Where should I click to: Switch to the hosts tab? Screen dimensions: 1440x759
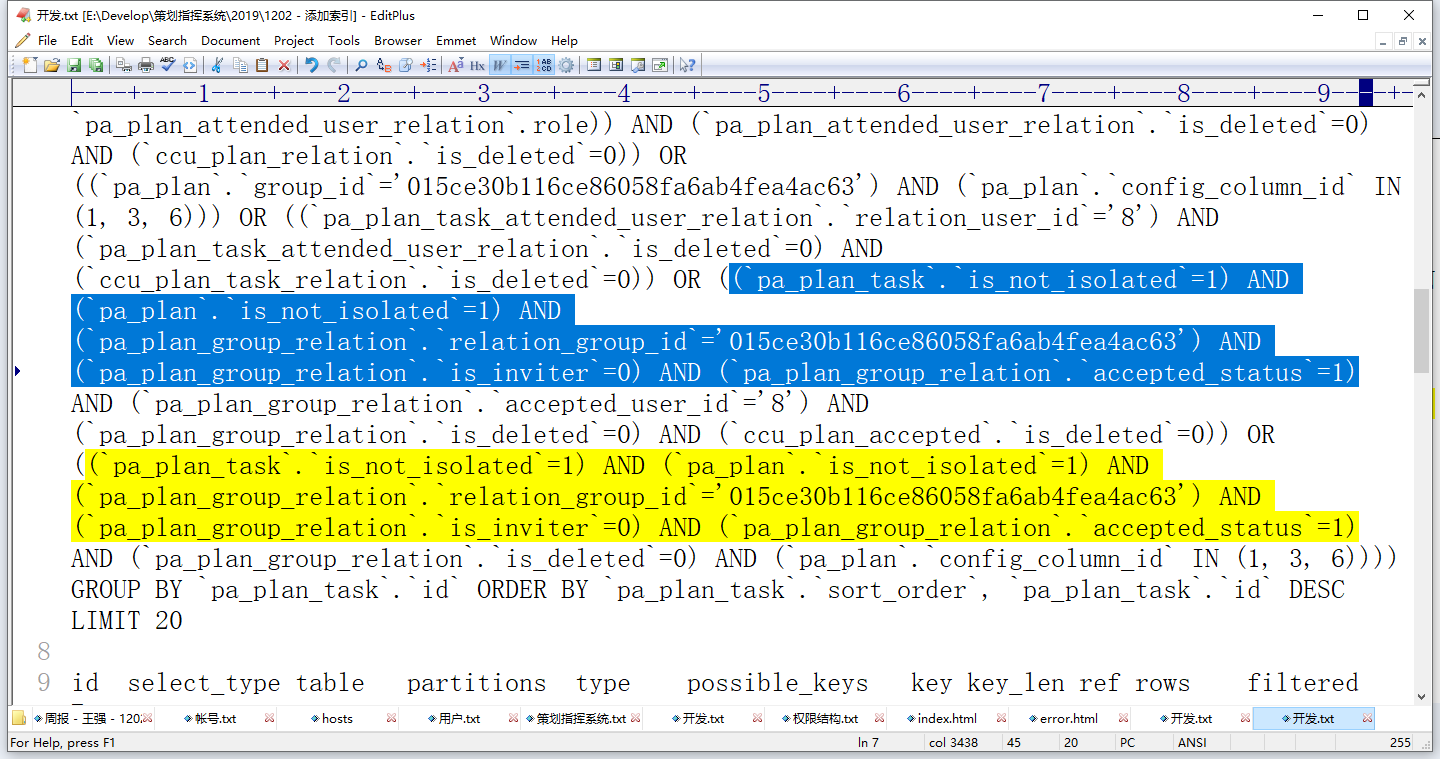[337, 718]
